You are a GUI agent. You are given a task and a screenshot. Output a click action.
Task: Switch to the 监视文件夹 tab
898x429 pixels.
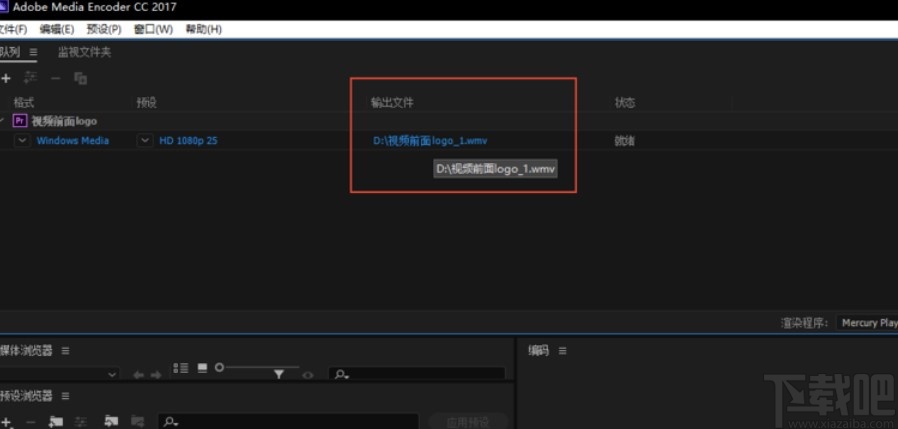pos(84,52)
